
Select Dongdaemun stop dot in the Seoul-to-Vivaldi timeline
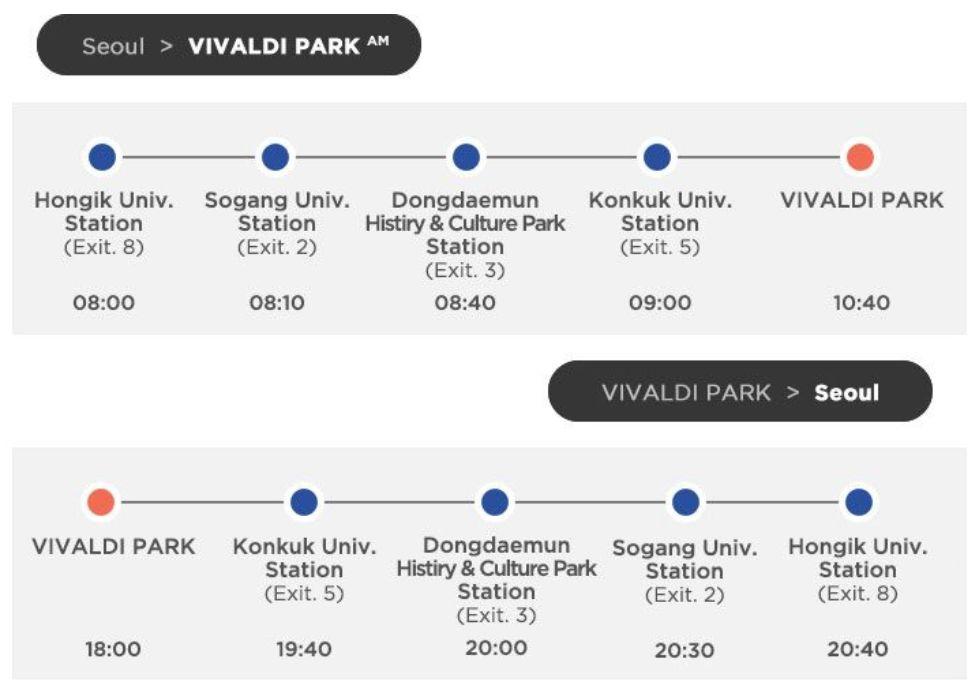(x=465, y=157)
